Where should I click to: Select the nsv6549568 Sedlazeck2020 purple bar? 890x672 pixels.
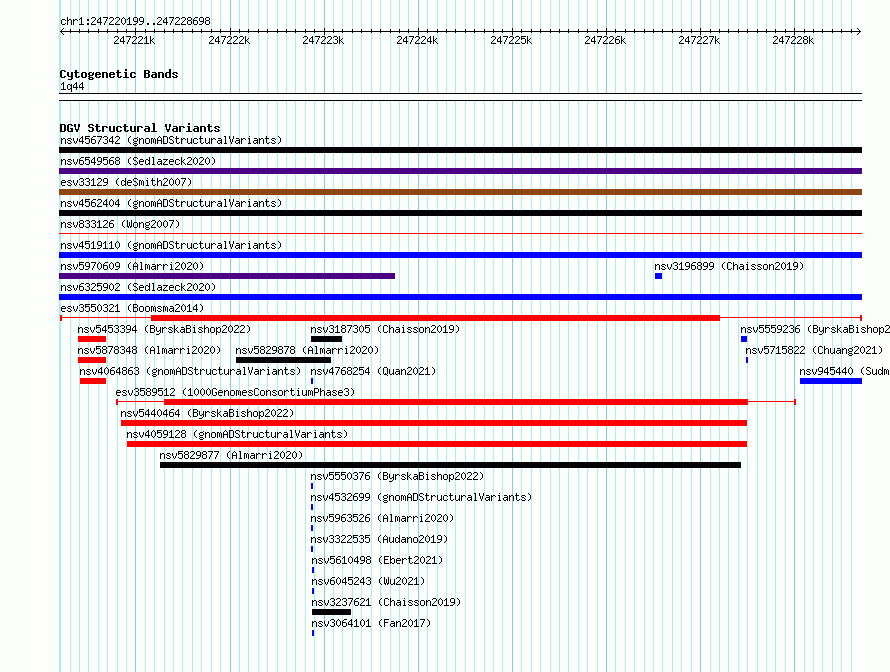pos(460,171)
